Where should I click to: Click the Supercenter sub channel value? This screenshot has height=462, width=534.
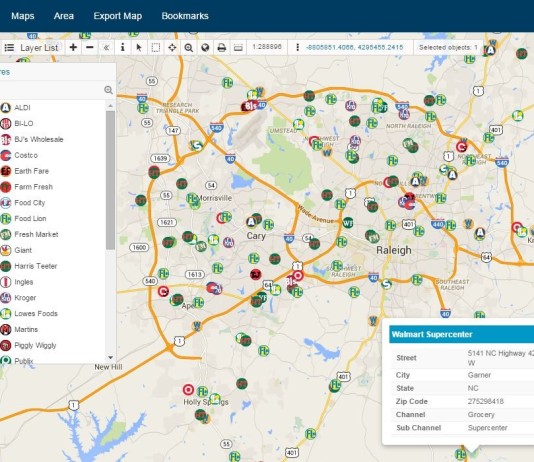pos(487,428)
